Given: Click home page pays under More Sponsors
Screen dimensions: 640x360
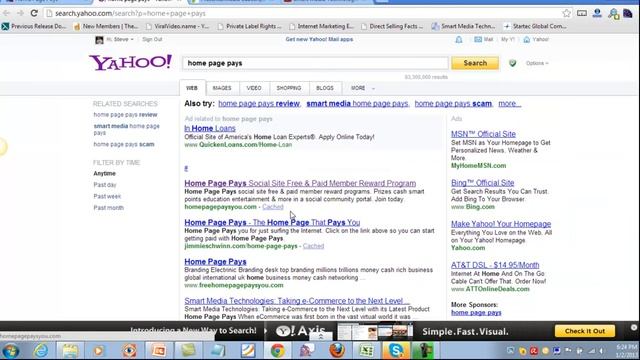Looking at the screenshot, I should 476,313.
